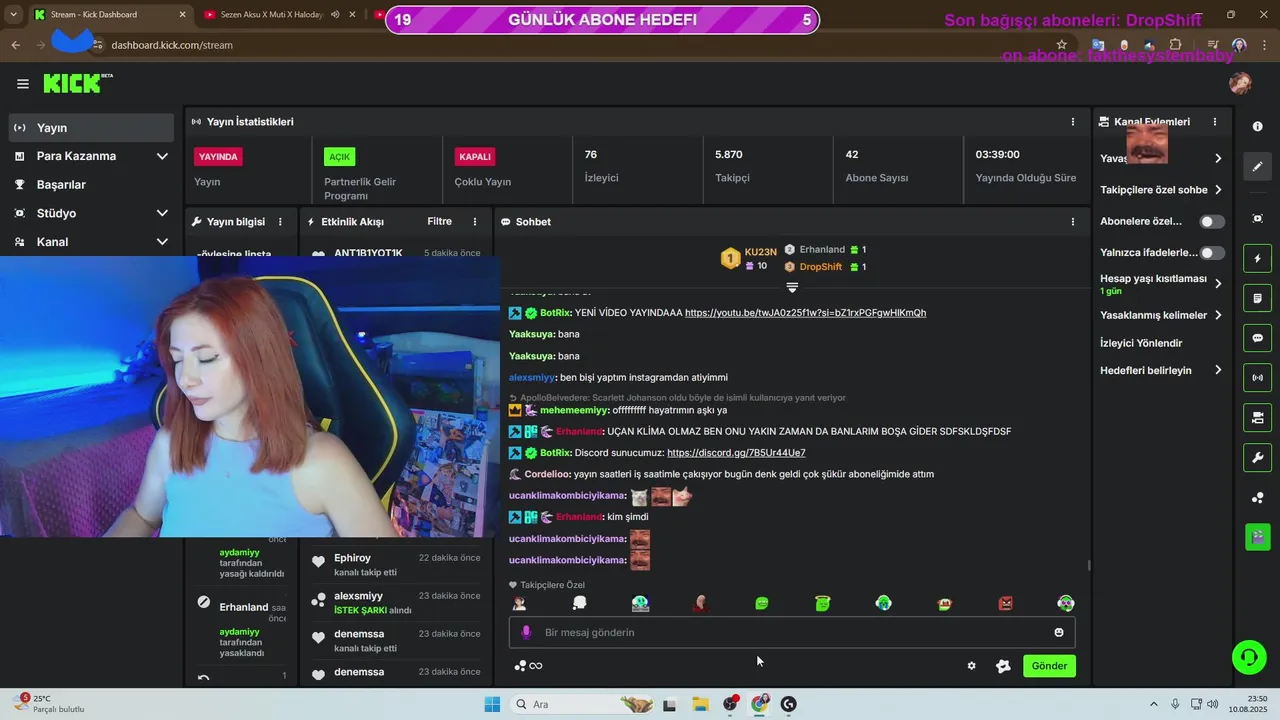Image resolution: width=1280 pixels, height=720 pixels.
Task: Toggle the broadcast signal panel icon
Action: [x=1257, y=378]
